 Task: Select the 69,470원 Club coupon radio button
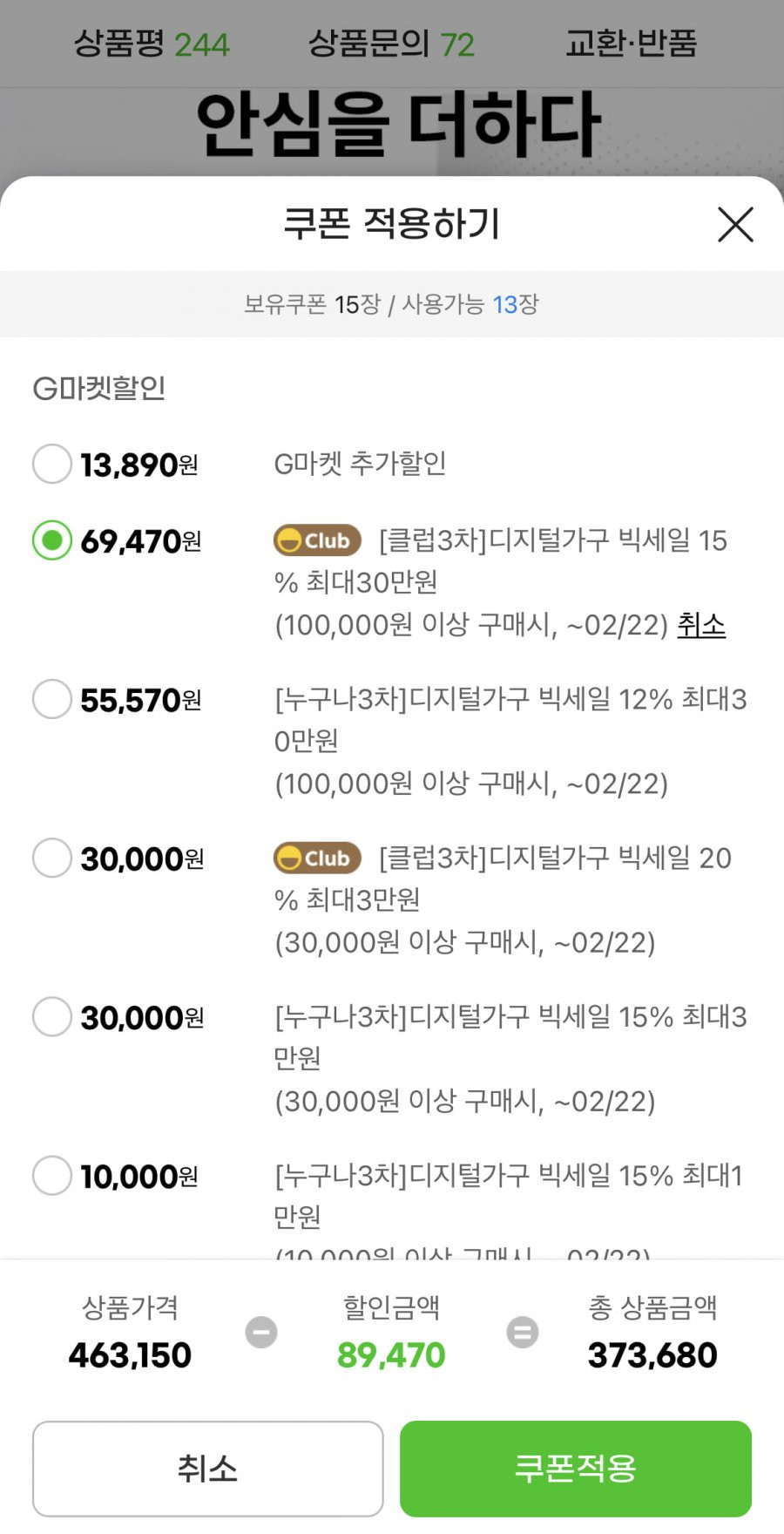click(52, 540)
